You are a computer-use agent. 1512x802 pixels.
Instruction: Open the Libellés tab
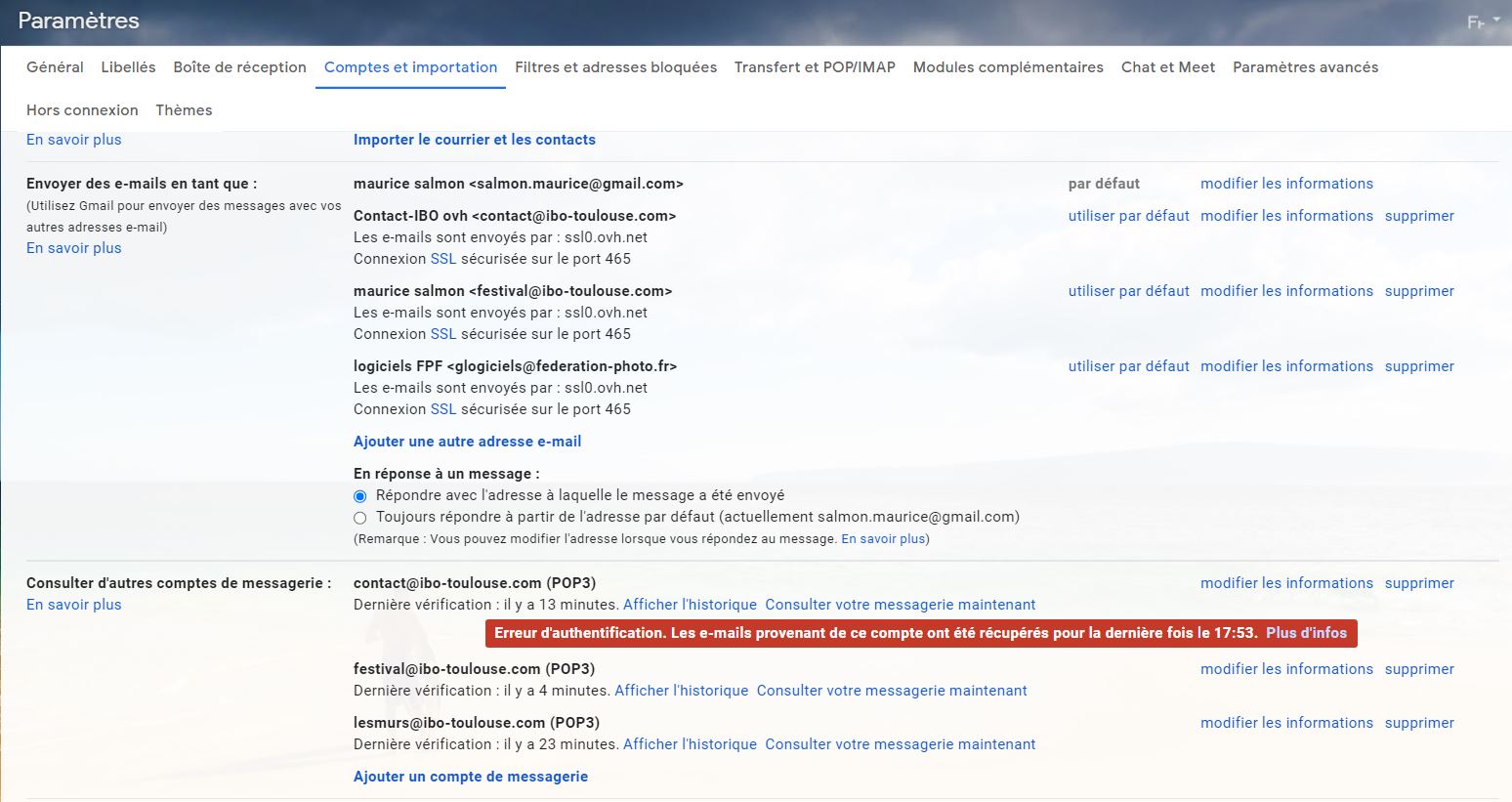click(x=128, y=67)
